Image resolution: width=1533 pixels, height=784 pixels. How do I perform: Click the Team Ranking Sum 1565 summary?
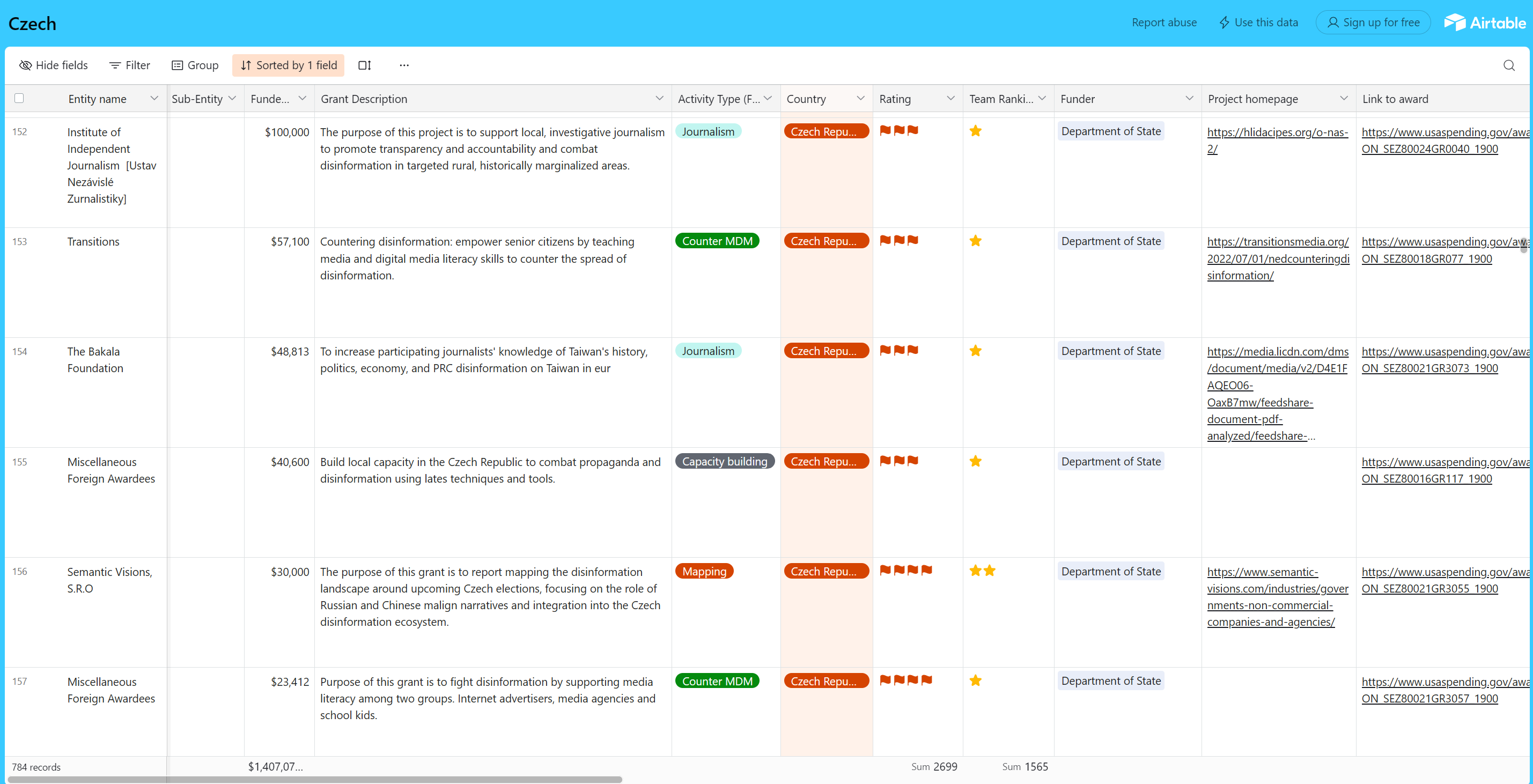click(x=1025, y=767)
